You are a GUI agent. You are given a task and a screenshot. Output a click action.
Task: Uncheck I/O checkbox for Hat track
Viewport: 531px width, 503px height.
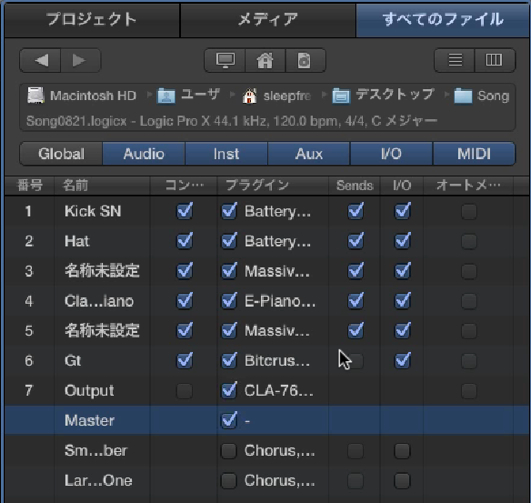pos(402,241)
